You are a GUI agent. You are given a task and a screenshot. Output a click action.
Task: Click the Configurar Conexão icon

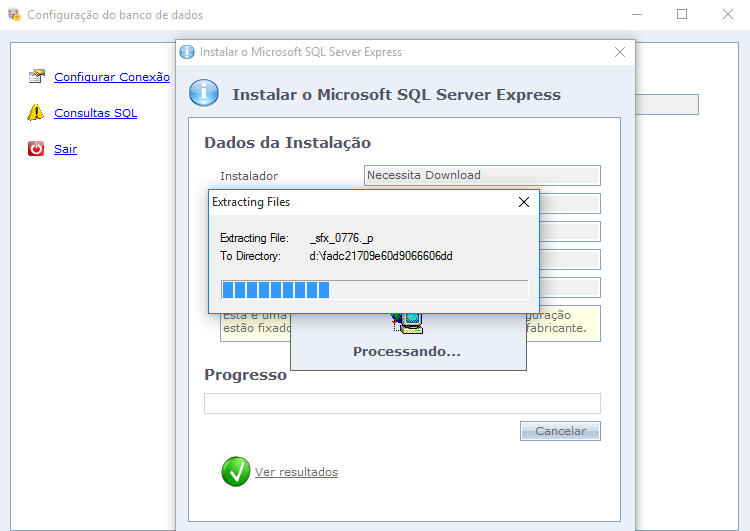pos(36,76)
